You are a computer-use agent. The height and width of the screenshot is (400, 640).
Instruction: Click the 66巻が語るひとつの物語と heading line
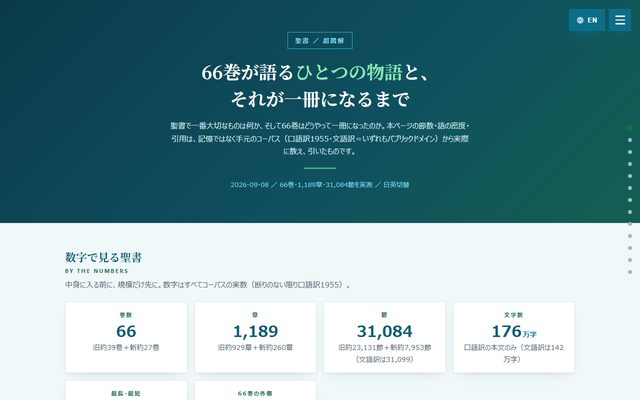click(315, 72)
